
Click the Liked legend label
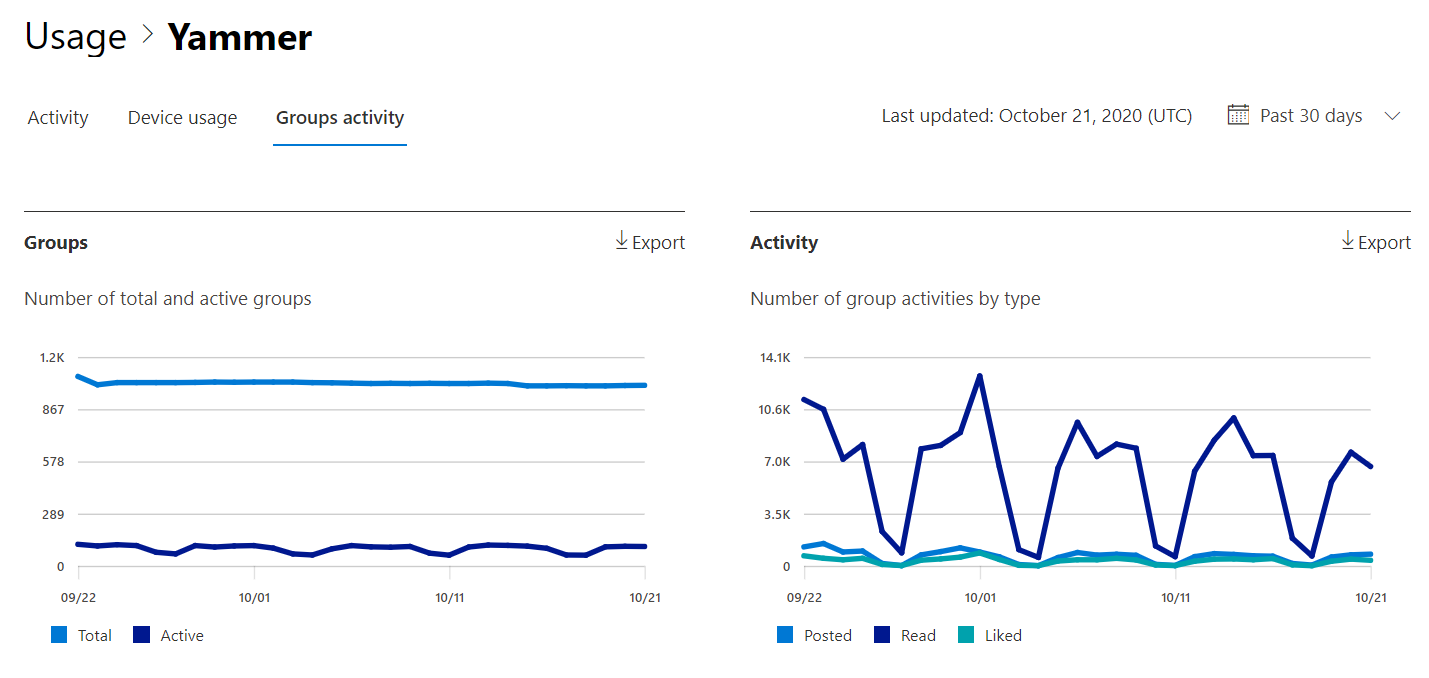point(1003,635)
